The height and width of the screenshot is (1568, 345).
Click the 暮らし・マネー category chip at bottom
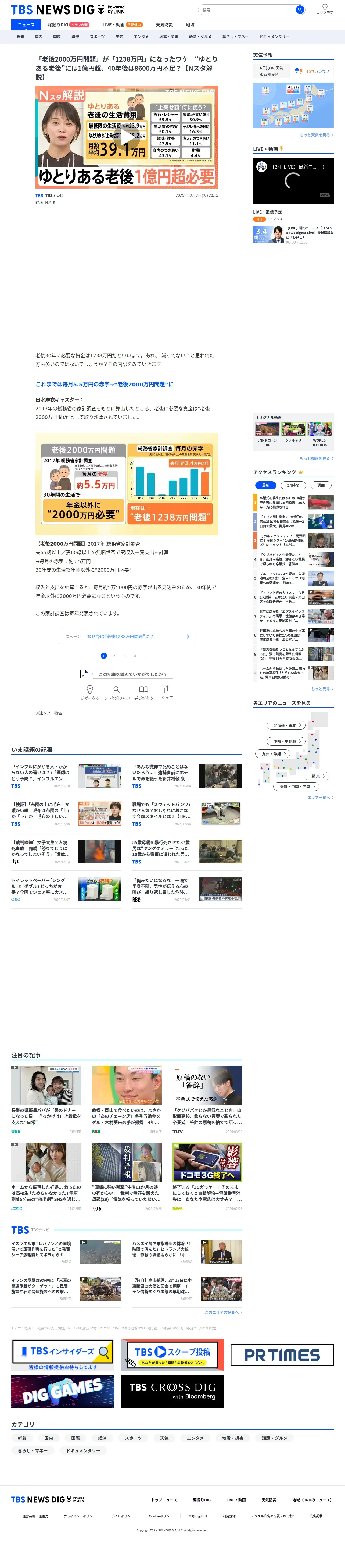[33, 1450]
